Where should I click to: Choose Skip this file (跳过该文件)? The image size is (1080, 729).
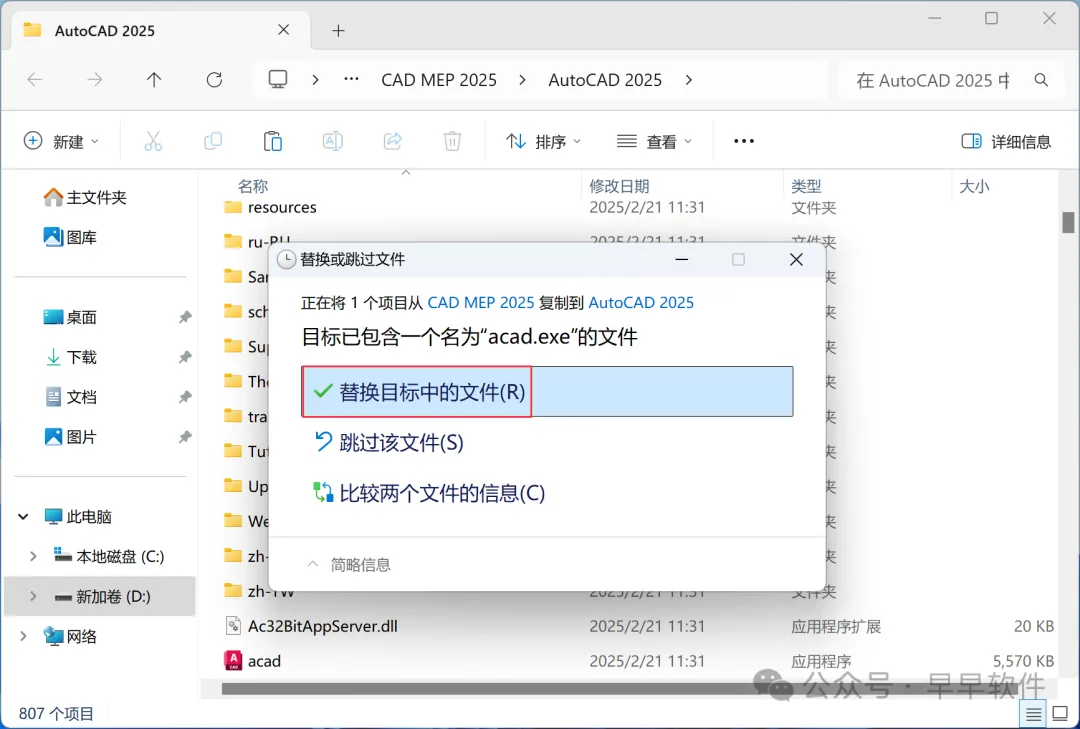click(x=389, y=442)
